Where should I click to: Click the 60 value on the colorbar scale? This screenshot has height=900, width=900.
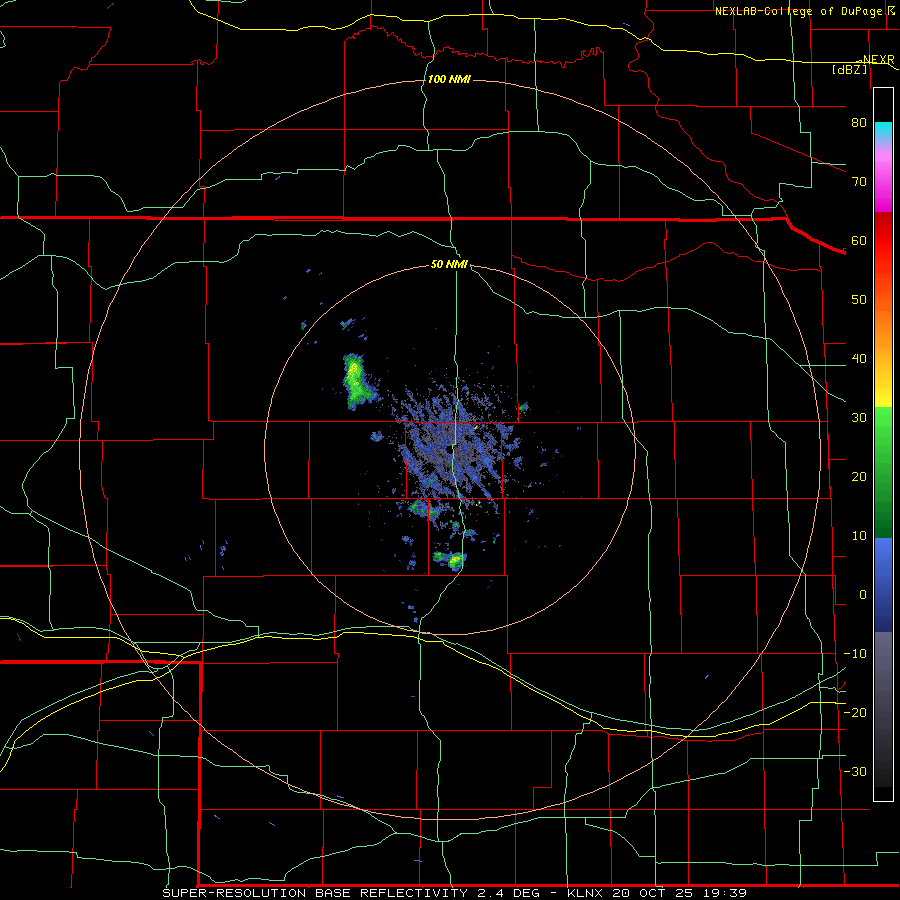(x=859, y=240)
